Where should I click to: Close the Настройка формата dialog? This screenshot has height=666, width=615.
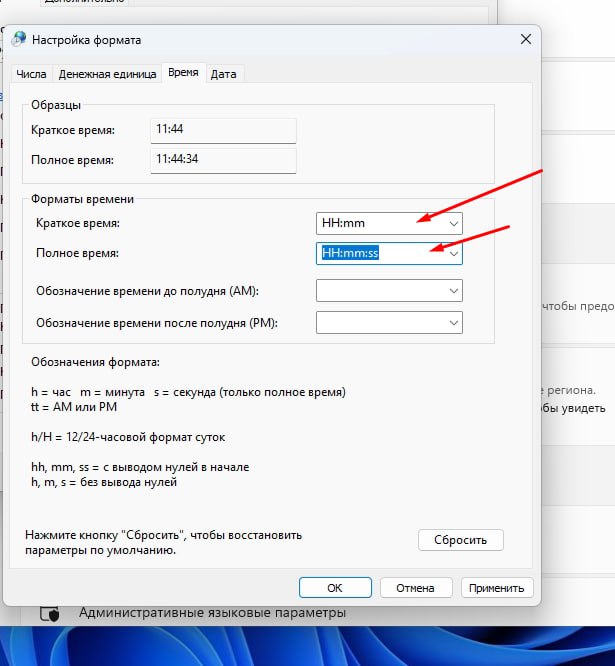pos(526,40)
